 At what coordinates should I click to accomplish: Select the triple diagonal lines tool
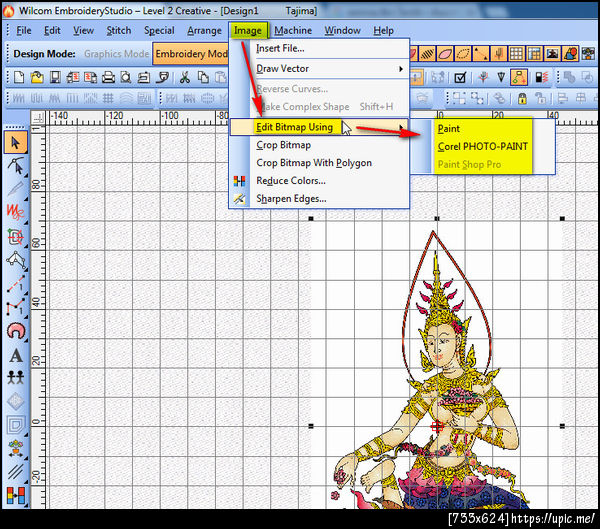[15, 471]
